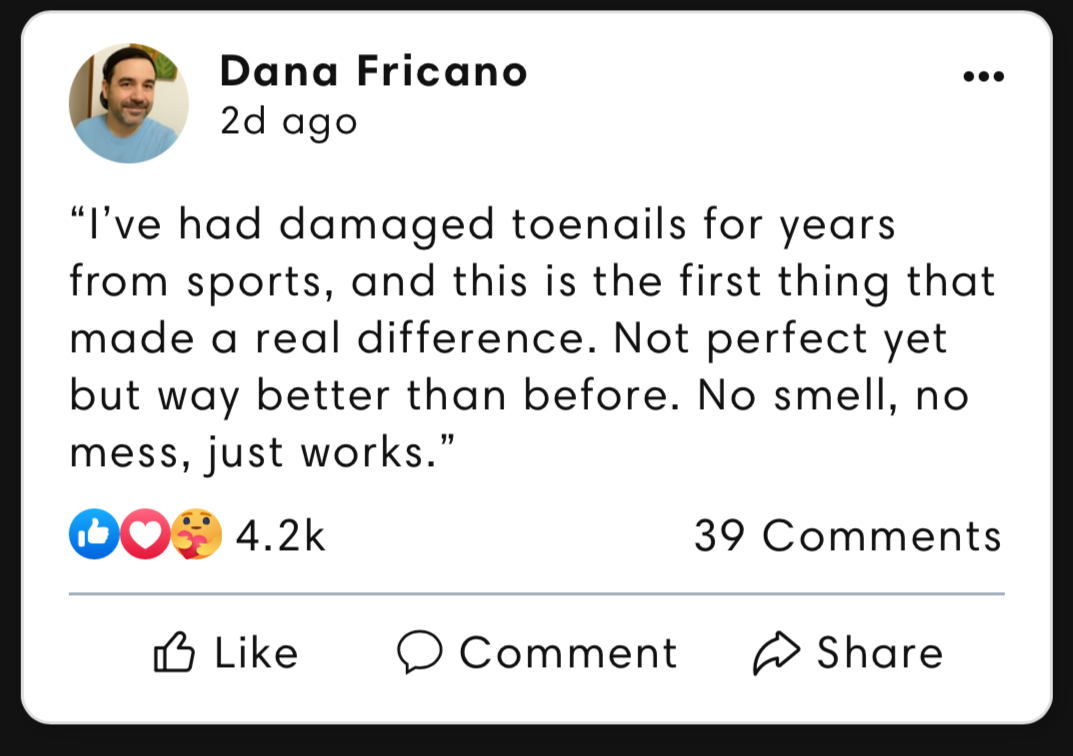The width and height of the screenshot is (1073, 756).
Task: Click Dana Fricano's profile picture
Action: [128, 103]
